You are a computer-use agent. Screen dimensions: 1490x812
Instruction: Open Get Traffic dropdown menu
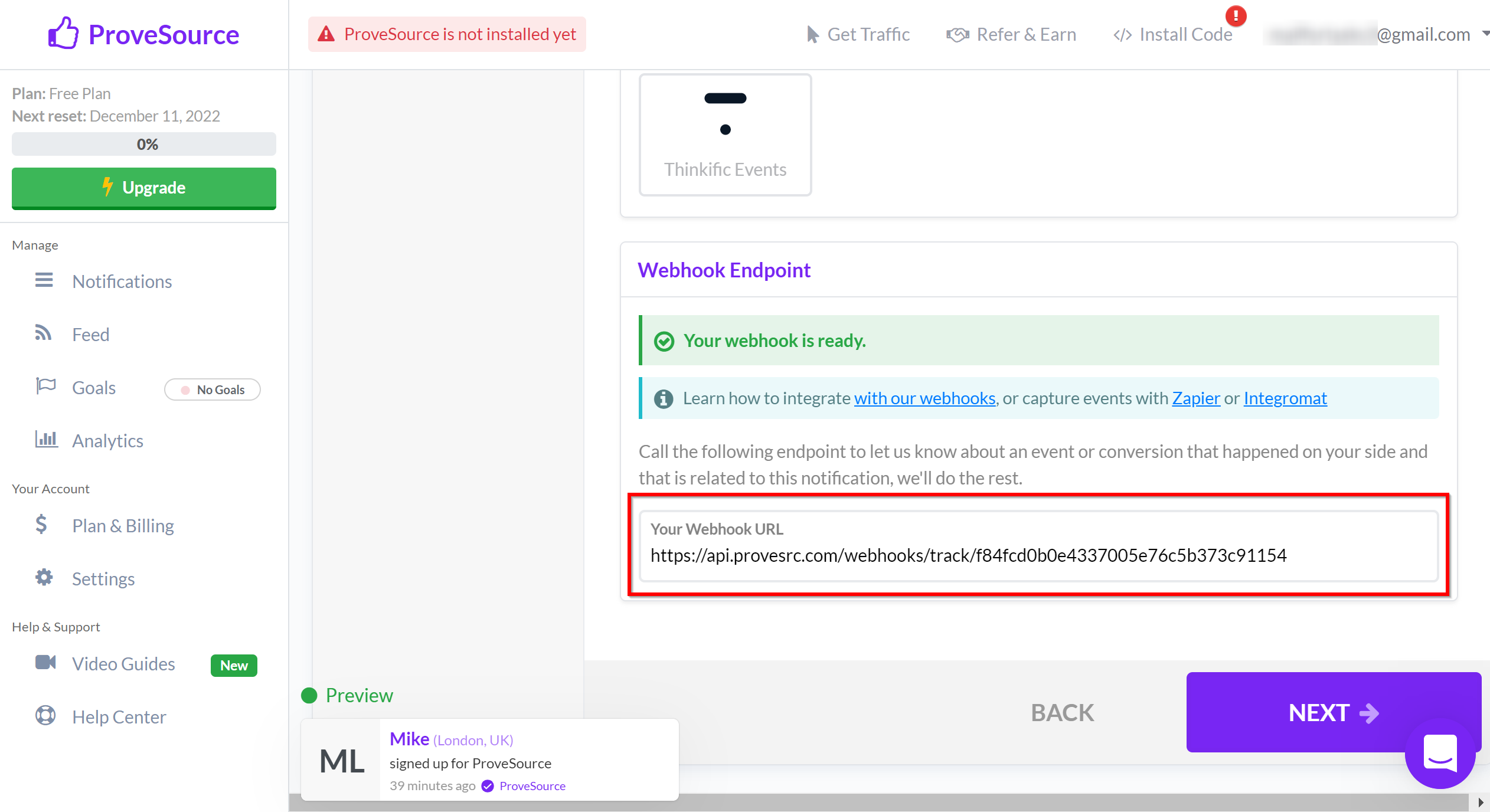point(858,34)
